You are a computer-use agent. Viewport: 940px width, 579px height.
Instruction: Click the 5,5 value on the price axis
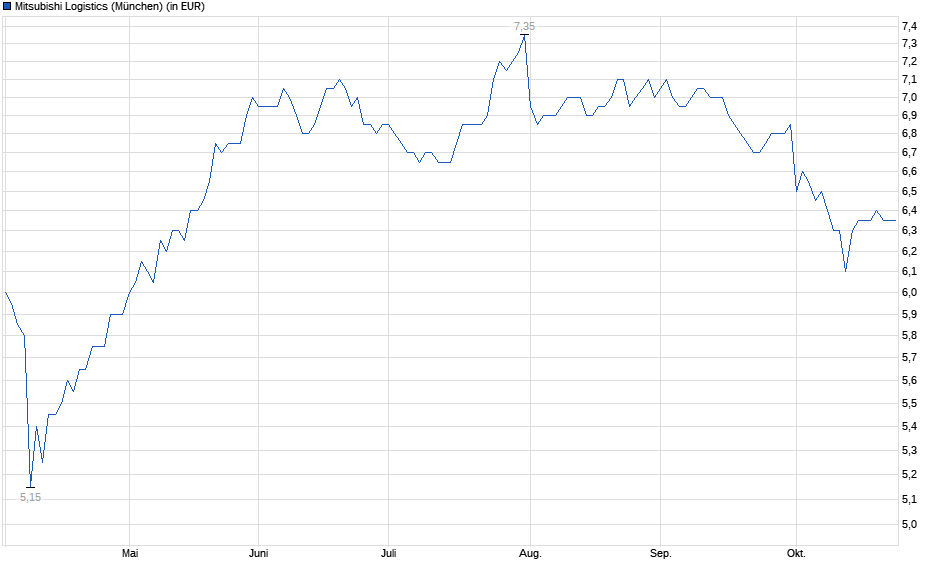tap(912, 404)
